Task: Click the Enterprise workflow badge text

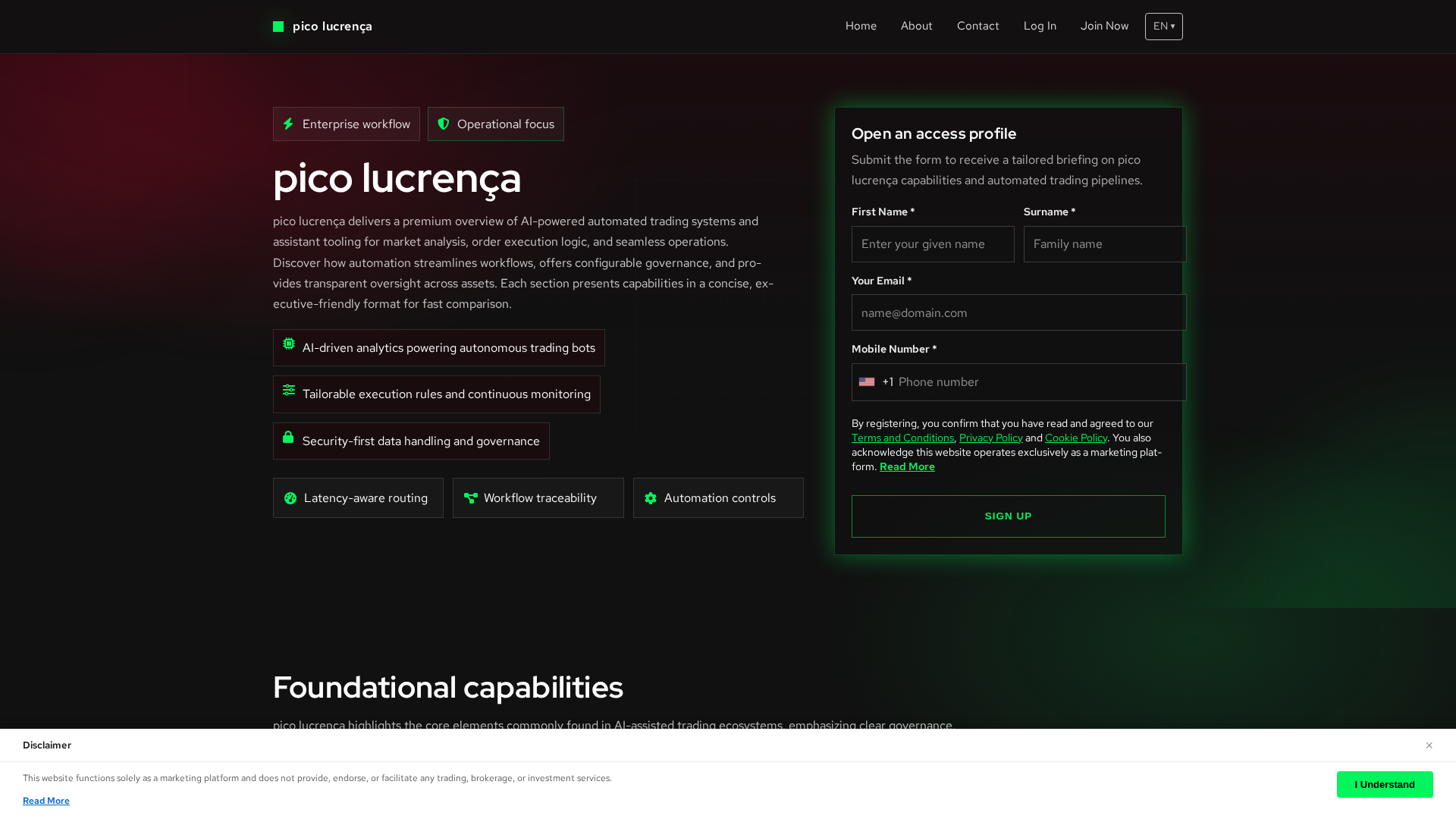Action: click(356, 124)
